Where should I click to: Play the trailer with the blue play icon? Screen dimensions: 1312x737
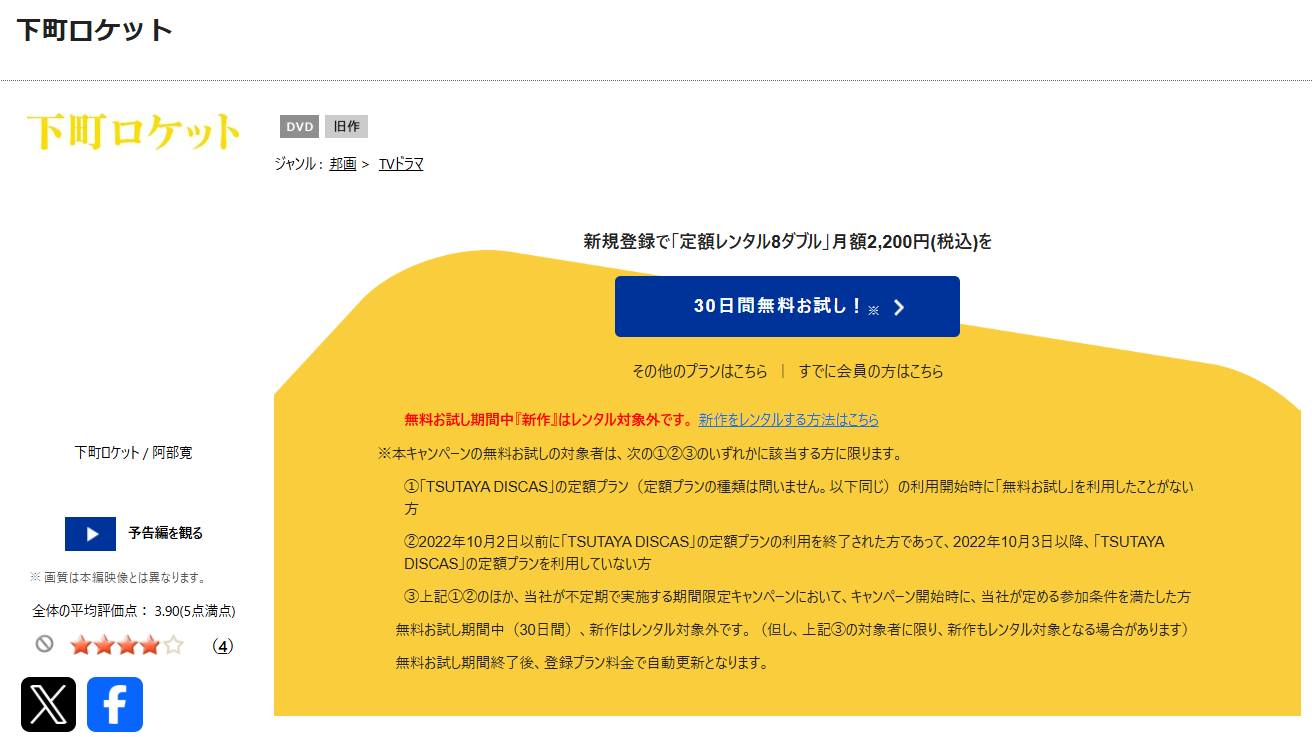coord(90,534)
